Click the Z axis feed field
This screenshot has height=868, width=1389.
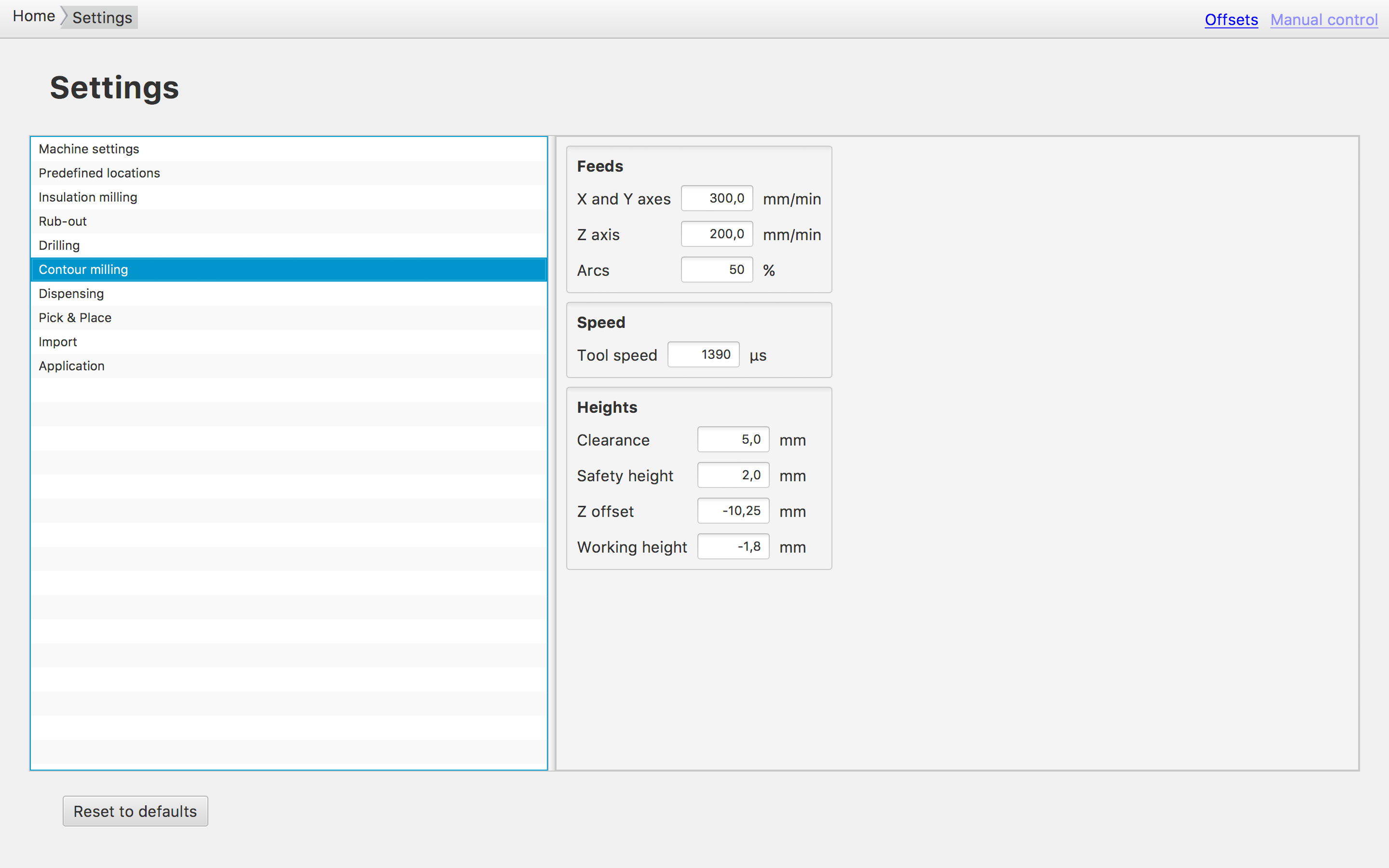716,234
